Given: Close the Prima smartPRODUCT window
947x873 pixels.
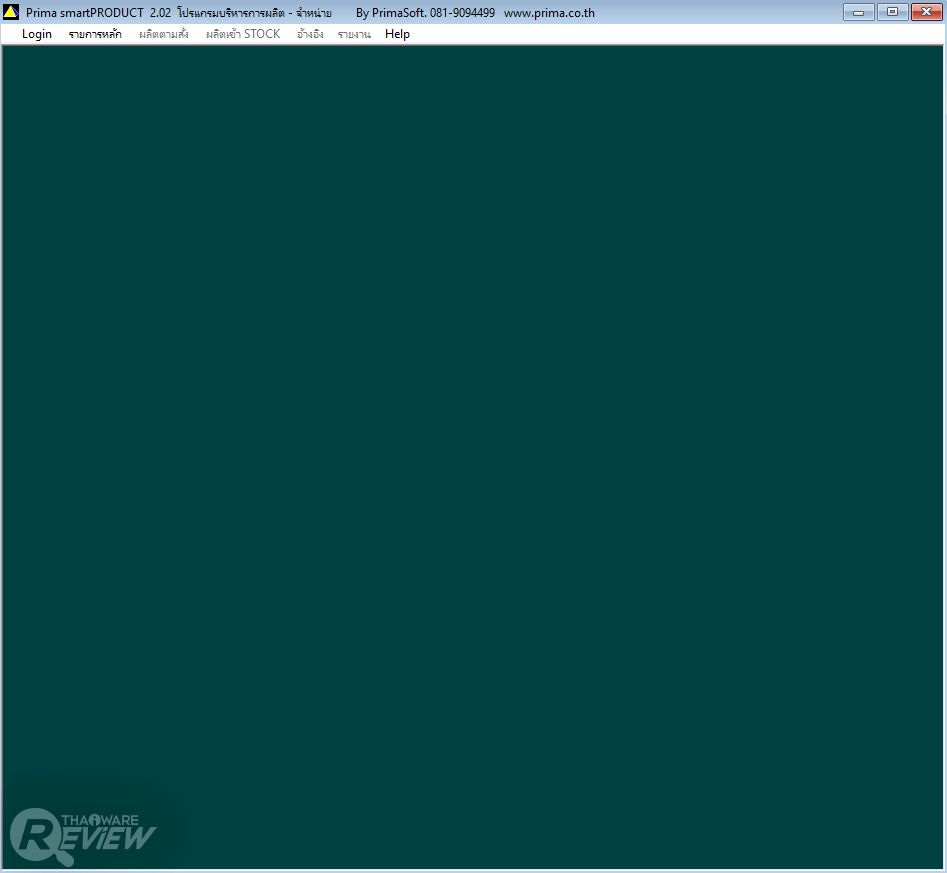Looking at the screenshot, I should point(926,12).
